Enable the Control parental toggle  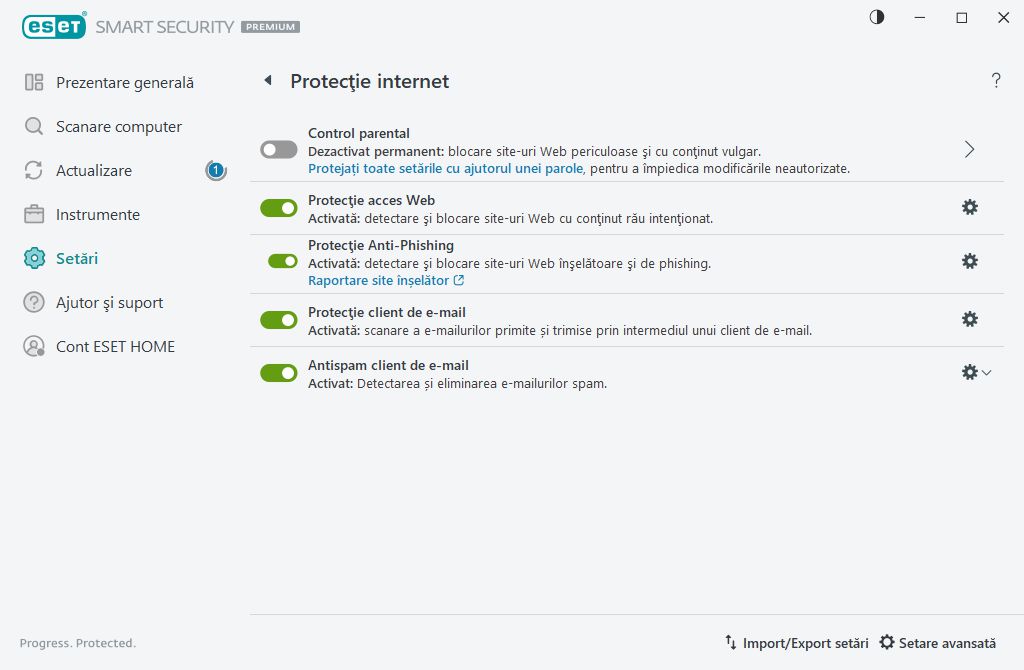click(x=278, y=148)
